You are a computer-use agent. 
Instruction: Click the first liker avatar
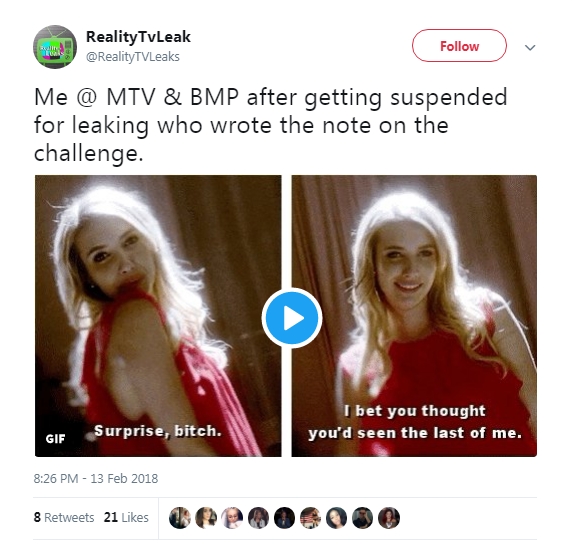[180, 518]
